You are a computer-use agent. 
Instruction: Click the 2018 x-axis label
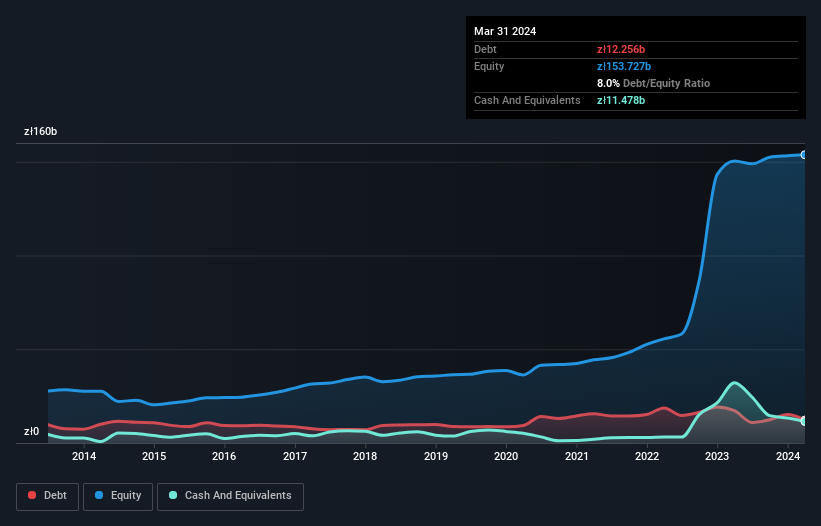coord(365,456)
